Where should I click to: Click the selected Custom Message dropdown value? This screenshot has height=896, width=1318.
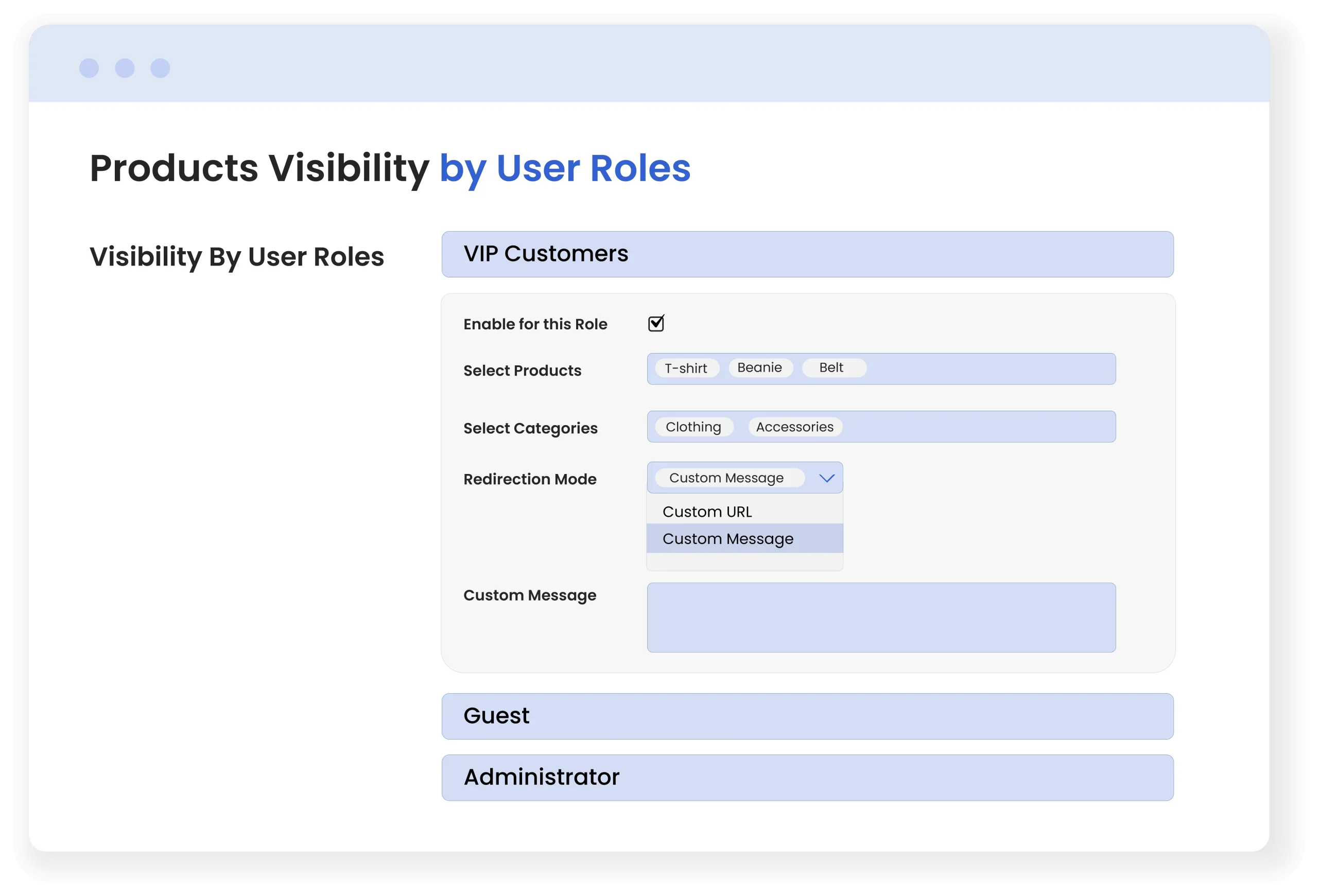coord(726,478)
